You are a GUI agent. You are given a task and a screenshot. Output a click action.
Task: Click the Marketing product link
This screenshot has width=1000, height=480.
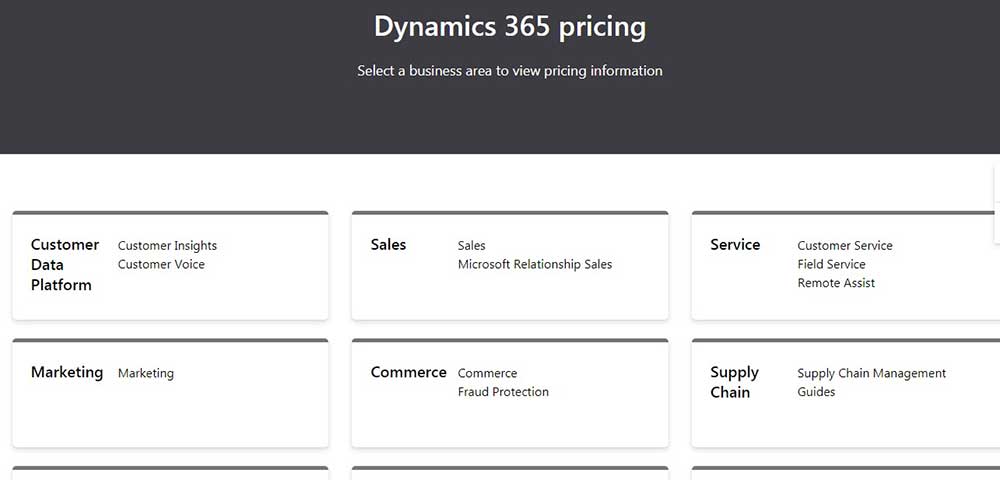click(145, 373)
